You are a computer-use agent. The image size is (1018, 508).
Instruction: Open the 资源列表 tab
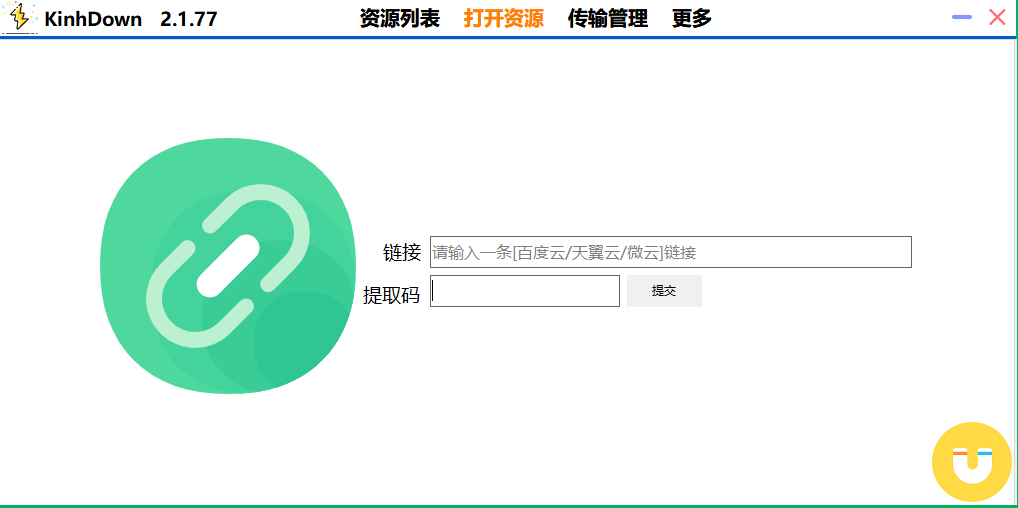tap(400, 18)
